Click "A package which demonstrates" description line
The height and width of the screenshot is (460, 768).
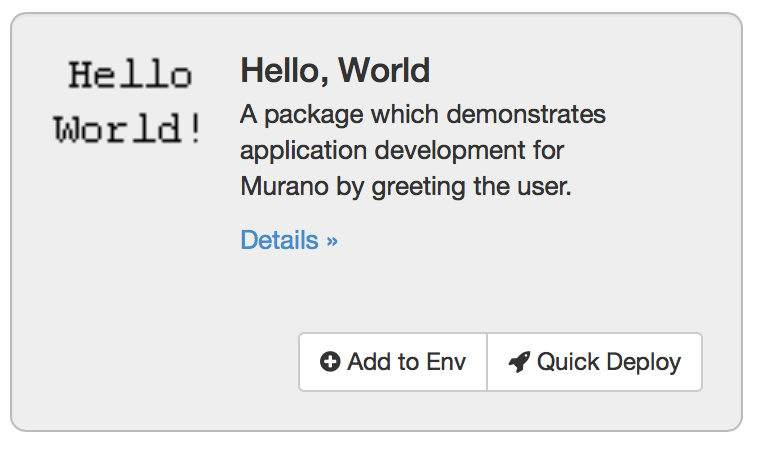pos(422,115)
